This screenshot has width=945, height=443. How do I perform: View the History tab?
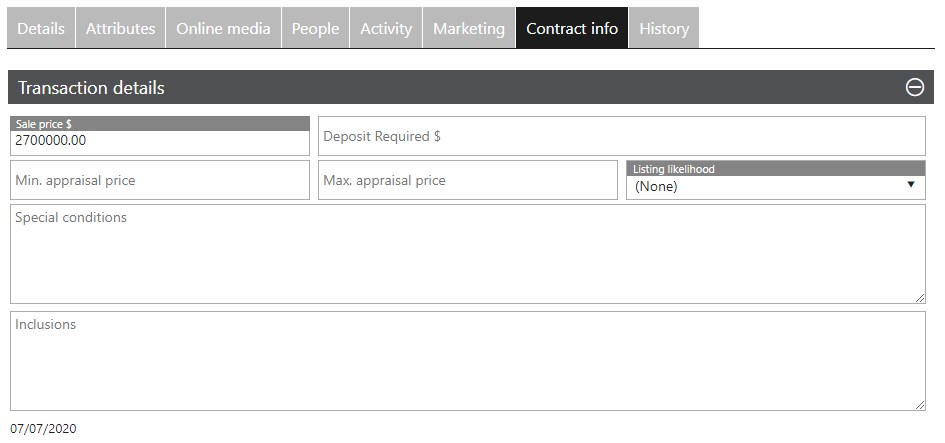tap(664, 28)
